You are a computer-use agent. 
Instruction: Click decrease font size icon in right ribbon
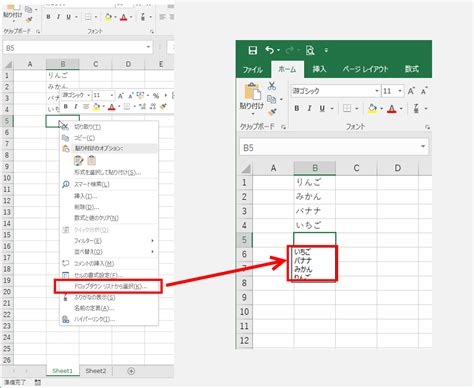(424, 91)
